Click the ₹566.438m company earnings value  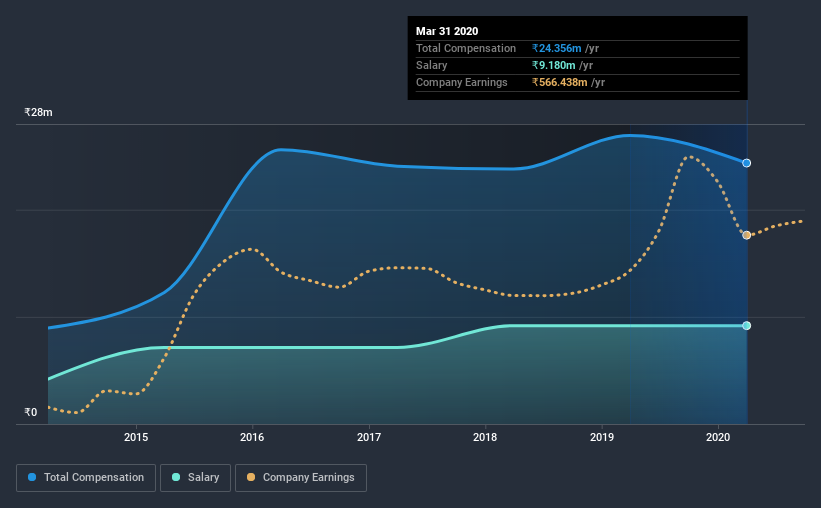coord(560,82)
